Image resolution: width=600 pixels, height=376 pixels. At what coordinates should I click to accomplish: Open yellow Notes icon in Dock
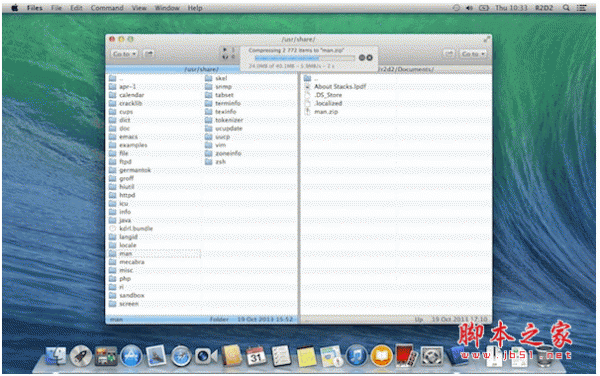click(306, 356)
